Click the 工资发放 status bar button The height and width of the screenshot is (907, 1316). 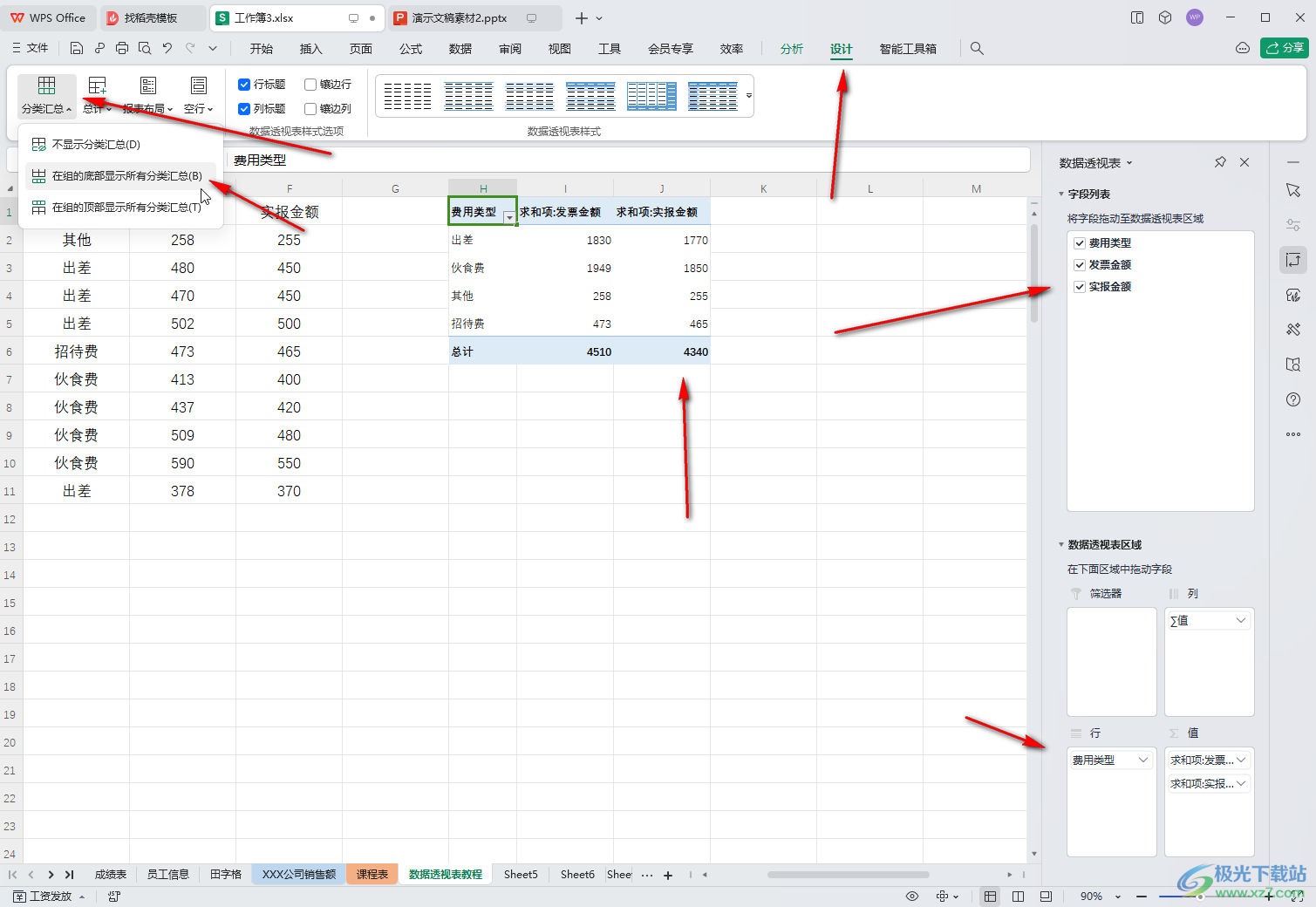(49, 897)
